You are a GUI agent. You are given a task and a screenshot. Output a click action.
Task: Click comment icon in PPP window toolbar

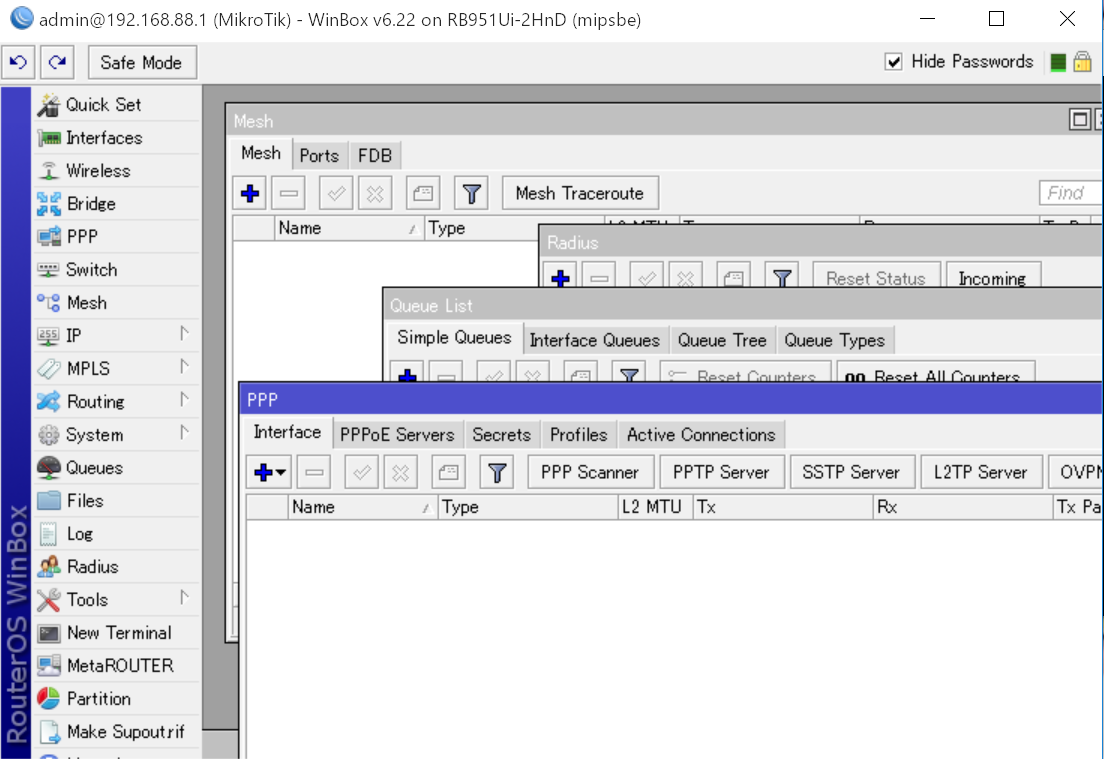(x=448, y=472)
